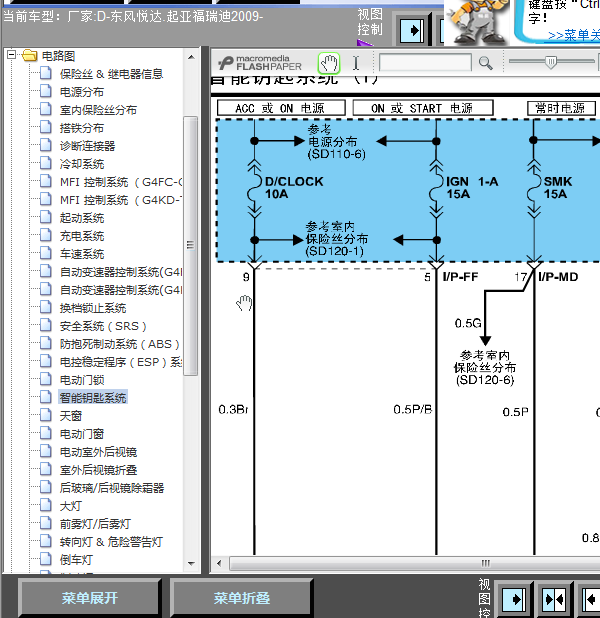This screenshot has height=618, width=600.
Task: Click the document icon beside 电动门锁
Action: 46,380
